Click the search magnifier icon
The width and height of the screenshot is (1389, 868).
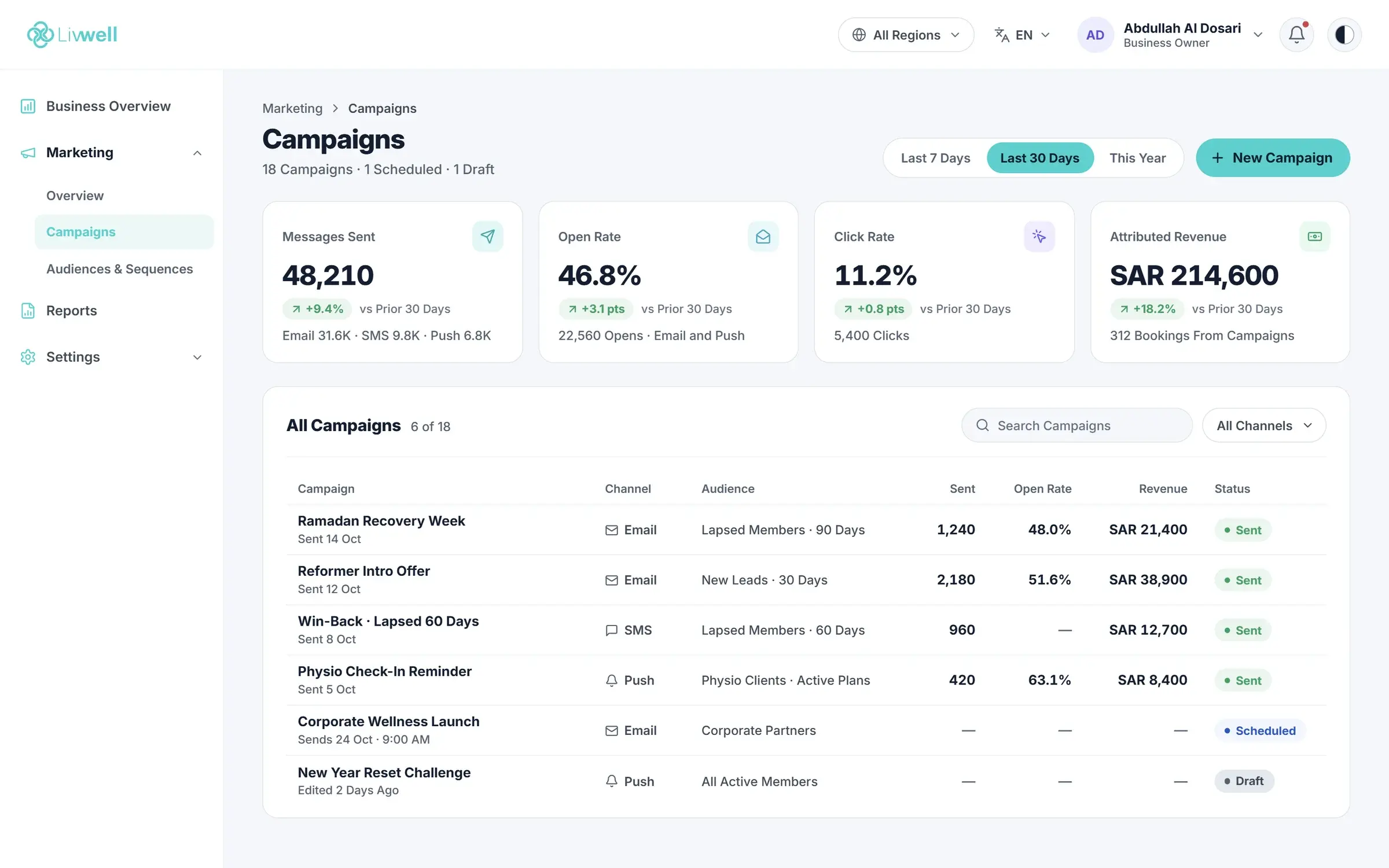[x=982, y=425]
